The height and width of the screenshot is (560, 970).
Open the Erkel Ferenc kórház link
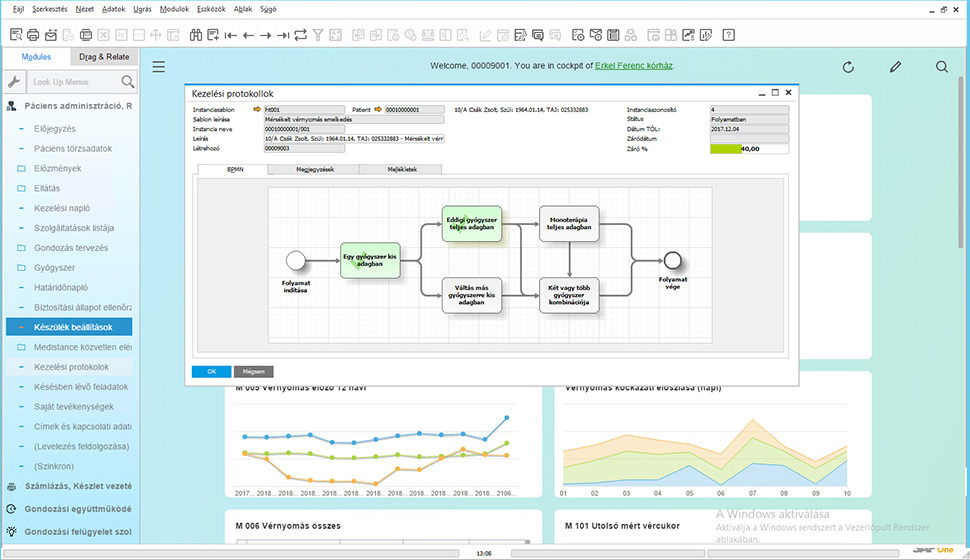633,66
